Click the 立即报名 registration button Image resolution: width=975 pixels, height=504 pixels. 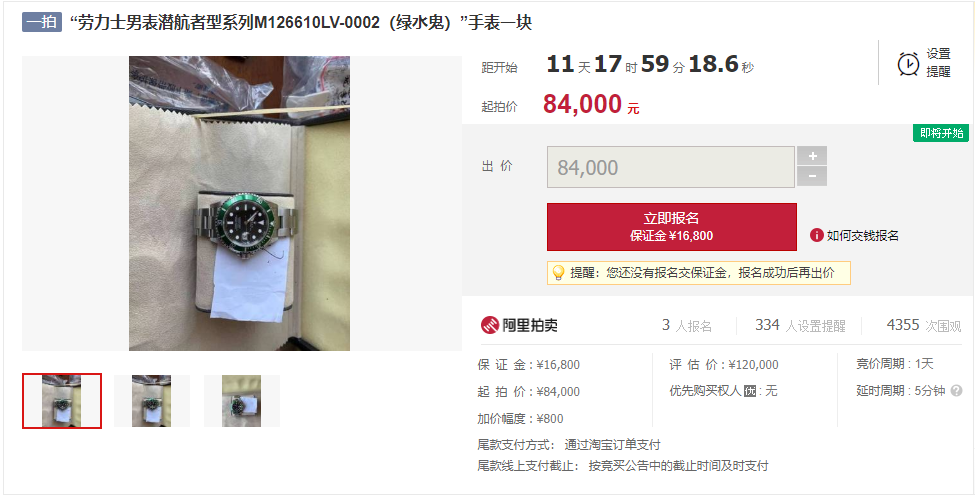tap(672, 227)
